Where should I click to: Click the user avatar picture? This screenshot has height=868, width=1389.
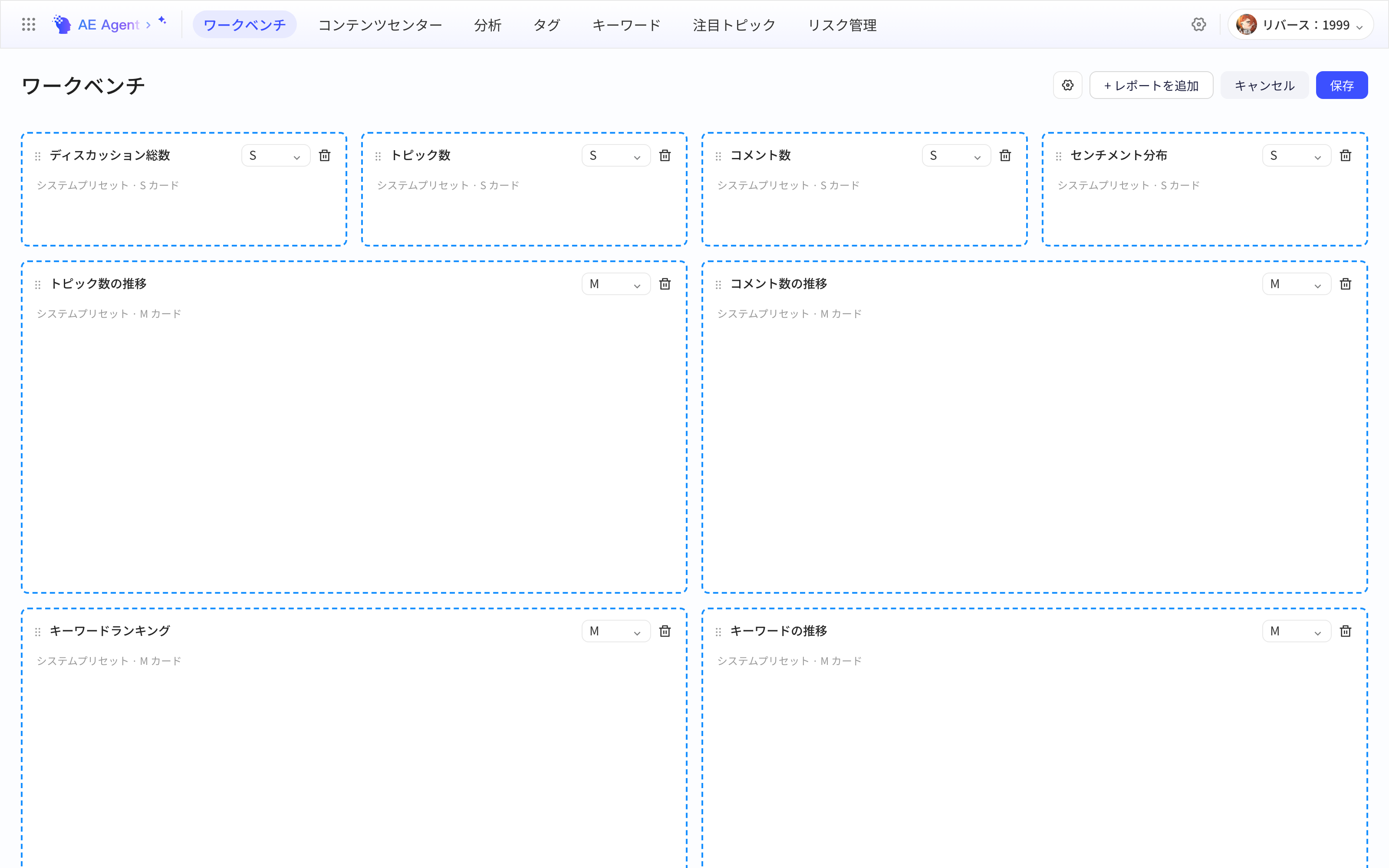[1246, 25]
